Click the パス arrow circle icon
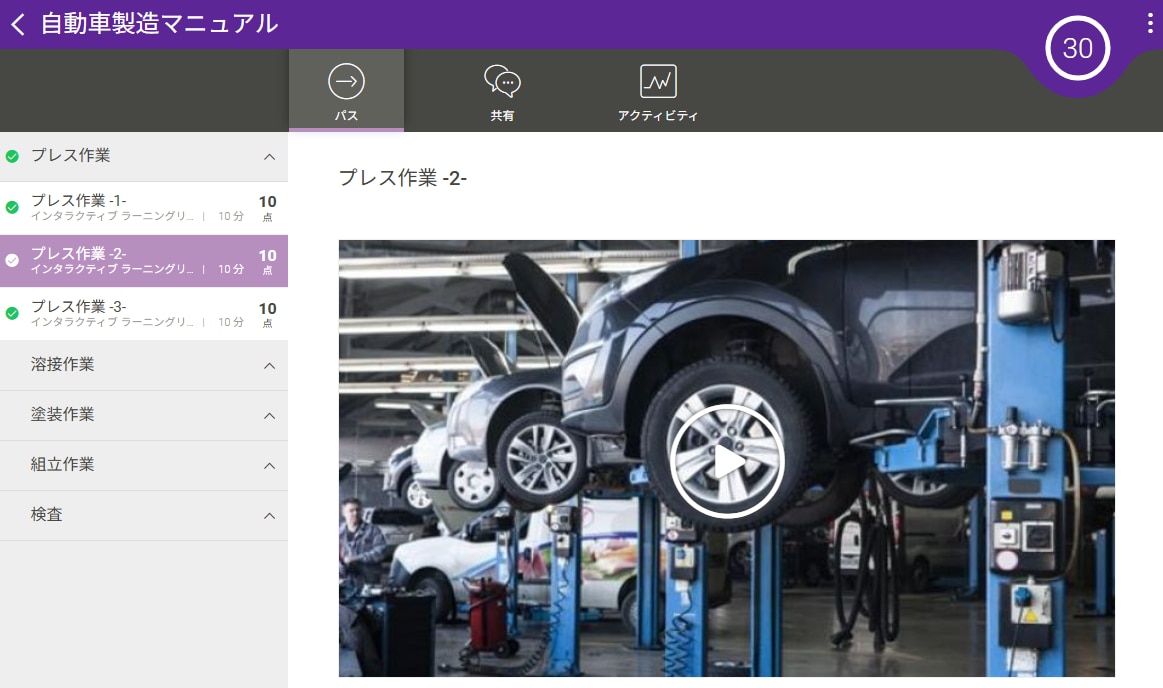Image resolution: width=1163 pixels, height=688 pixels. tap(346, 81)
